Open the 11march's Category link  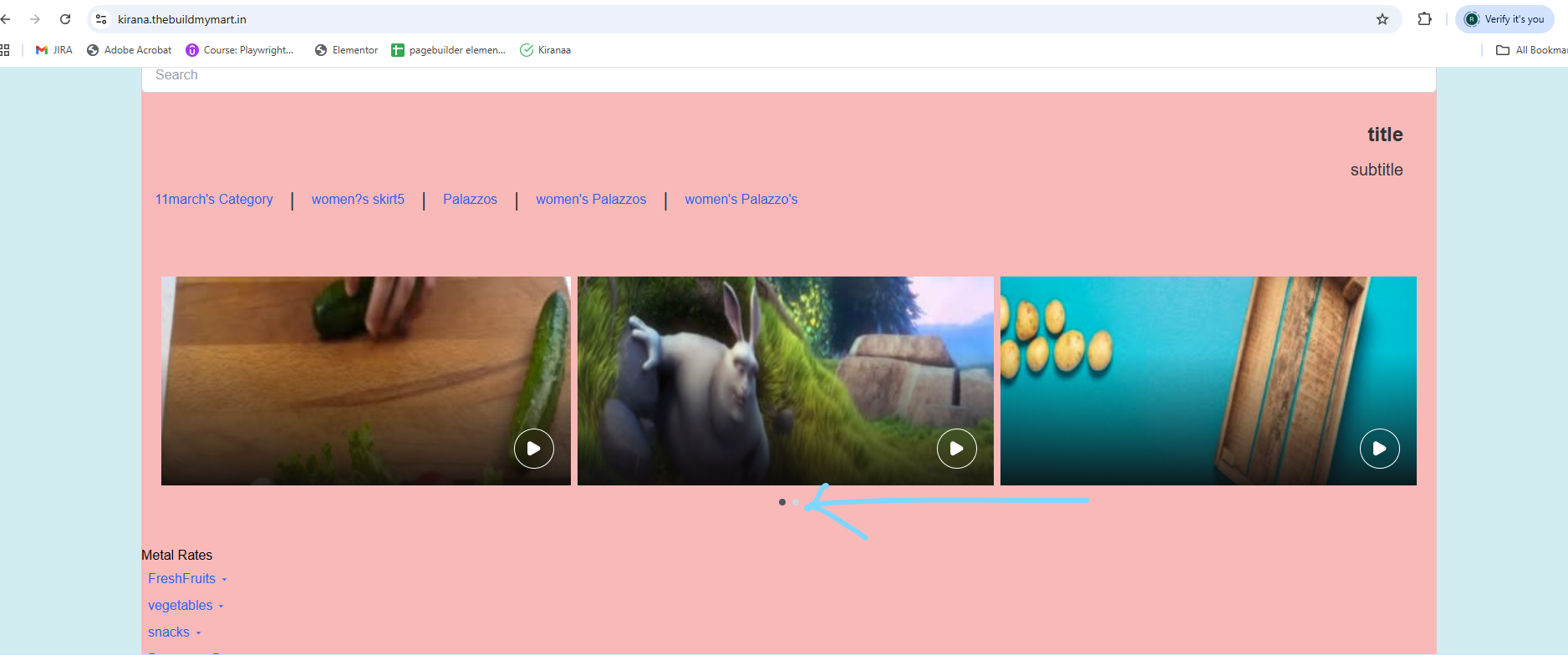pyautogui.click(x=214, y=200)
